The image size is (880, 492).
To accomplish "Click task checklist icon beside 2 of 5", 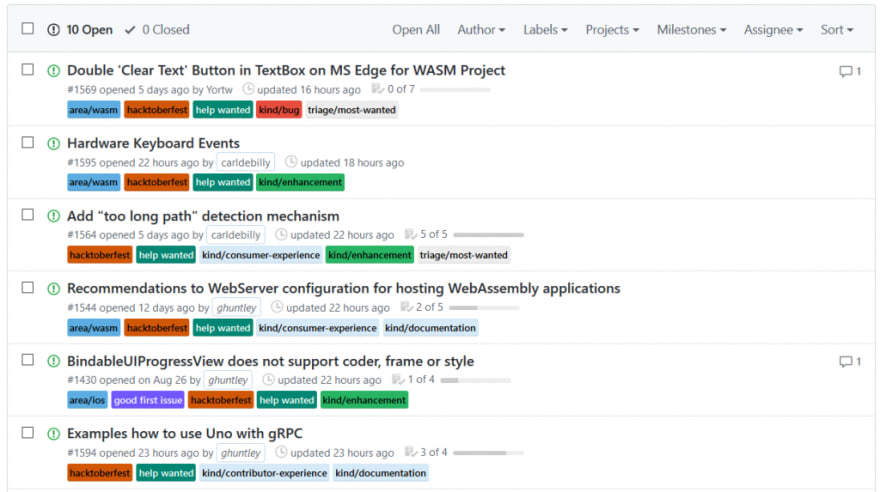I will coord(406,307).
